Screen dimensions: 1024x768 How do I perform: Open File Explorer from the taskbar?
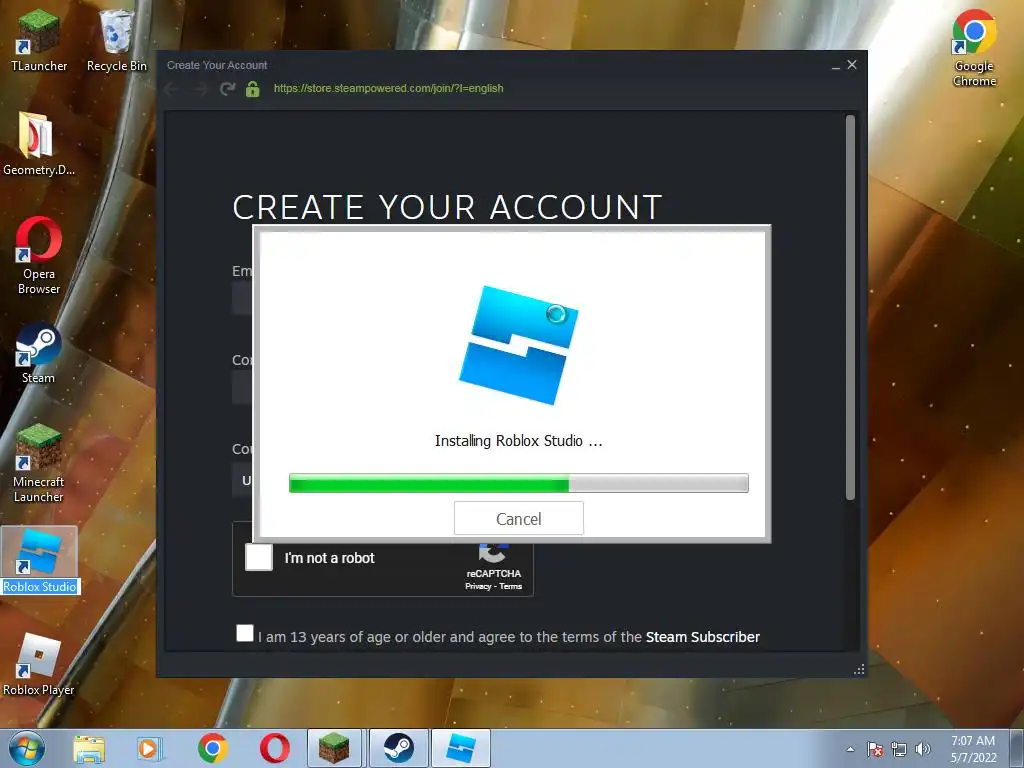(x=89, y=748)
